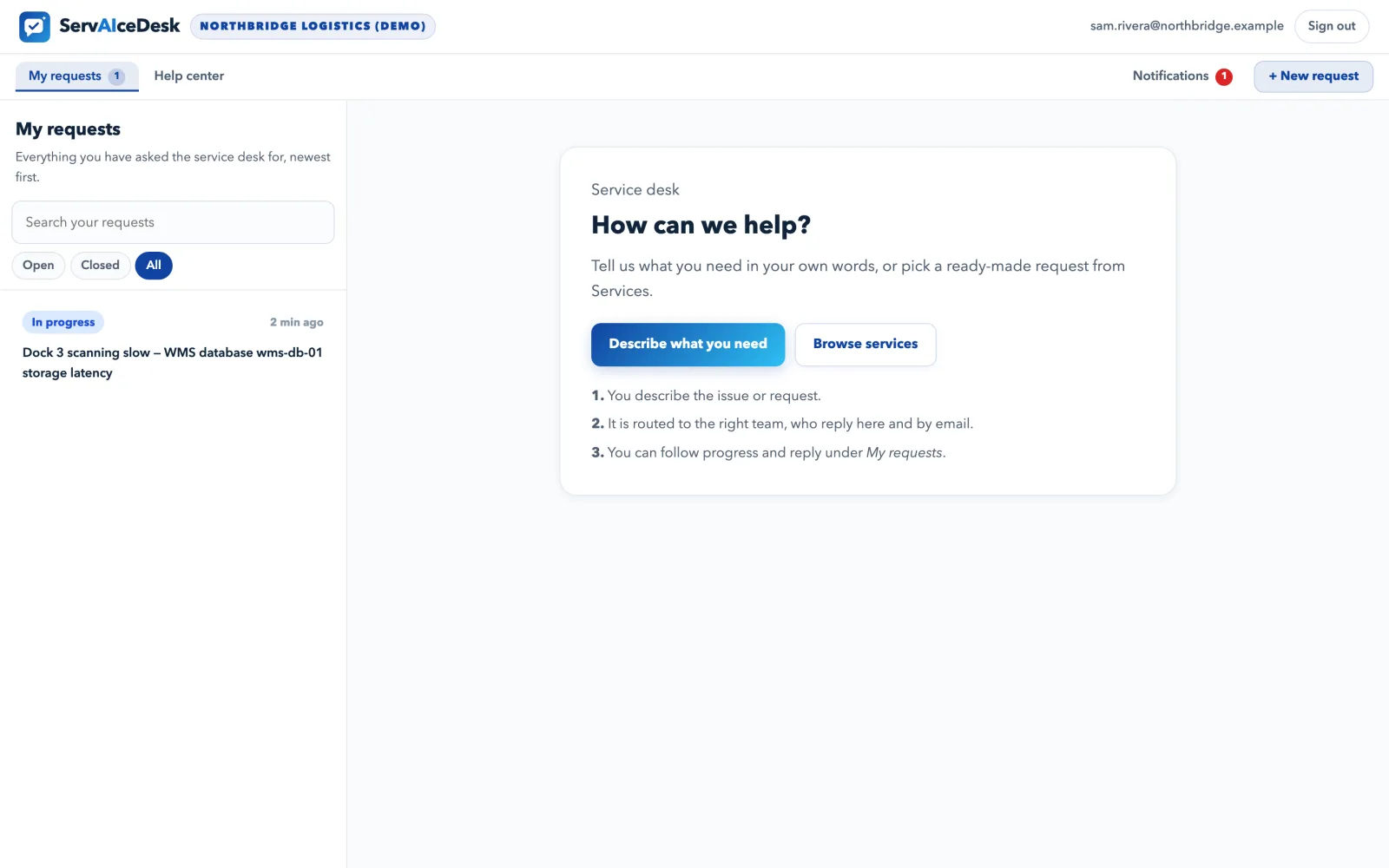Click the Describe what you need button
The height and width of the screenshot is (868, 1389).
(688, 345)
